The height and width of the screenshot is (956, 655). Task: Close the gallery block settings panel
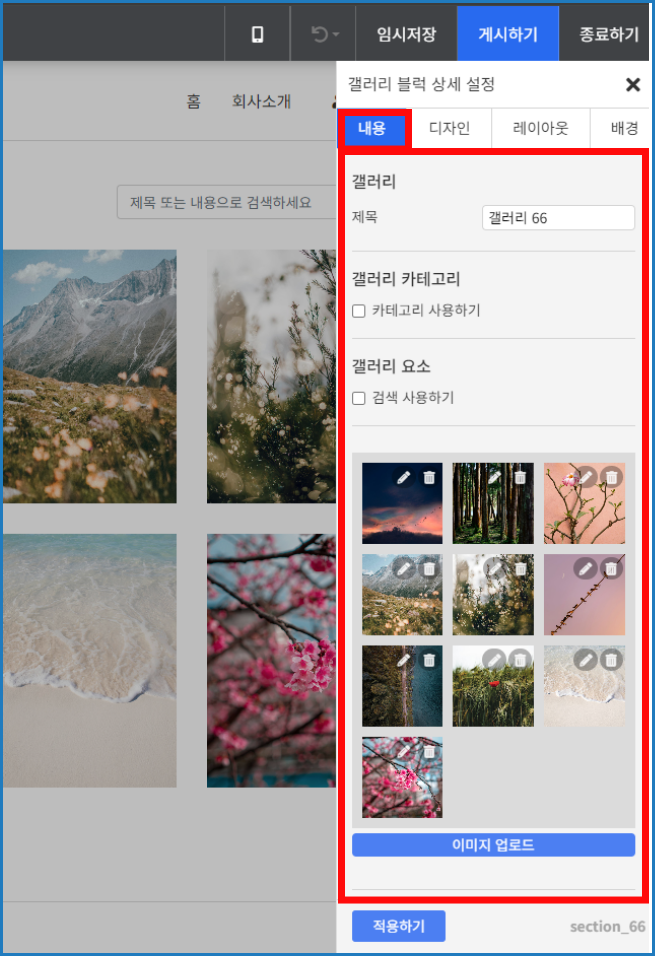click(633, 85)
